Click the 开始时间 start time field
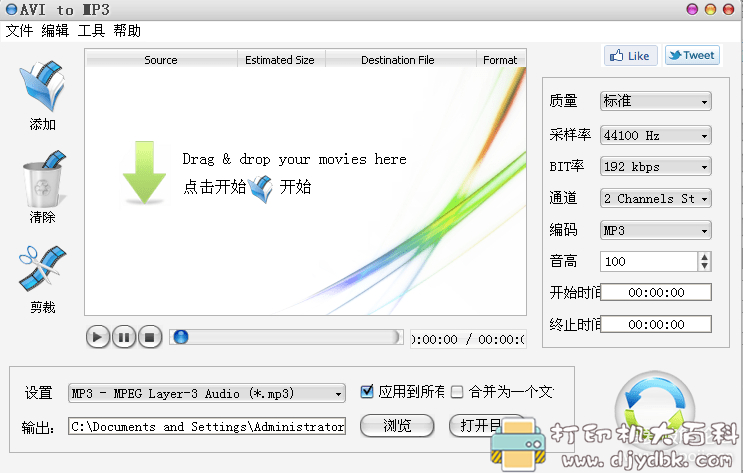Viewport: 743px width, 473px height. [656, 292]
